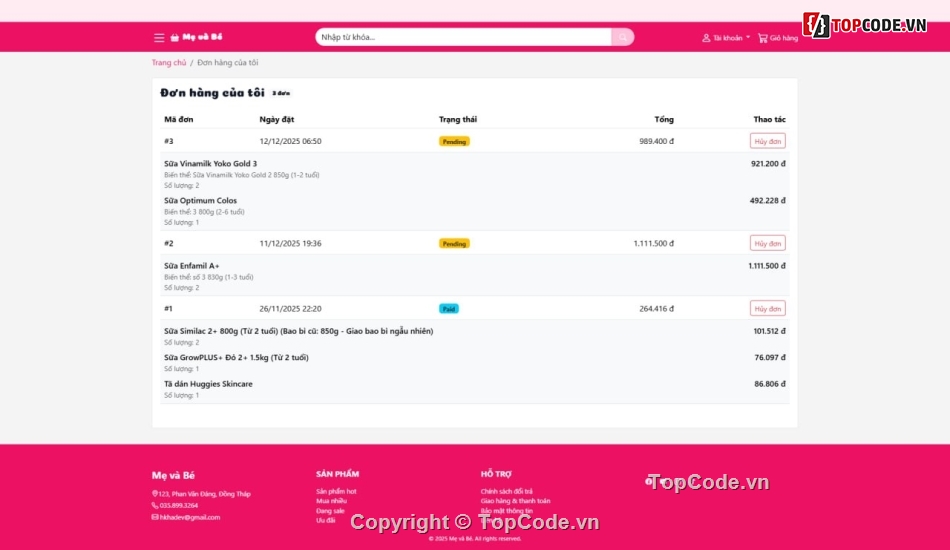950x550 pixels.
Task: Click order total 264.416 đ
Action: [x=656, y=309]
